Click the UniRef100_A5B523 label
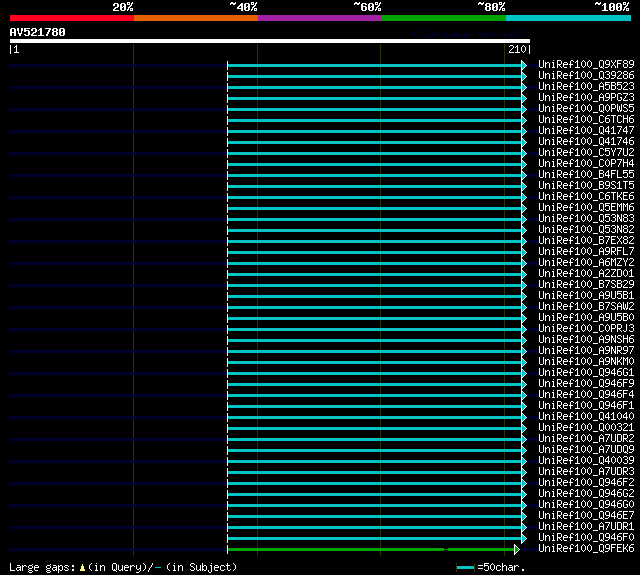The height and width of the screenshot is (575, 640). pyautogui.click(x=586, y=87)
